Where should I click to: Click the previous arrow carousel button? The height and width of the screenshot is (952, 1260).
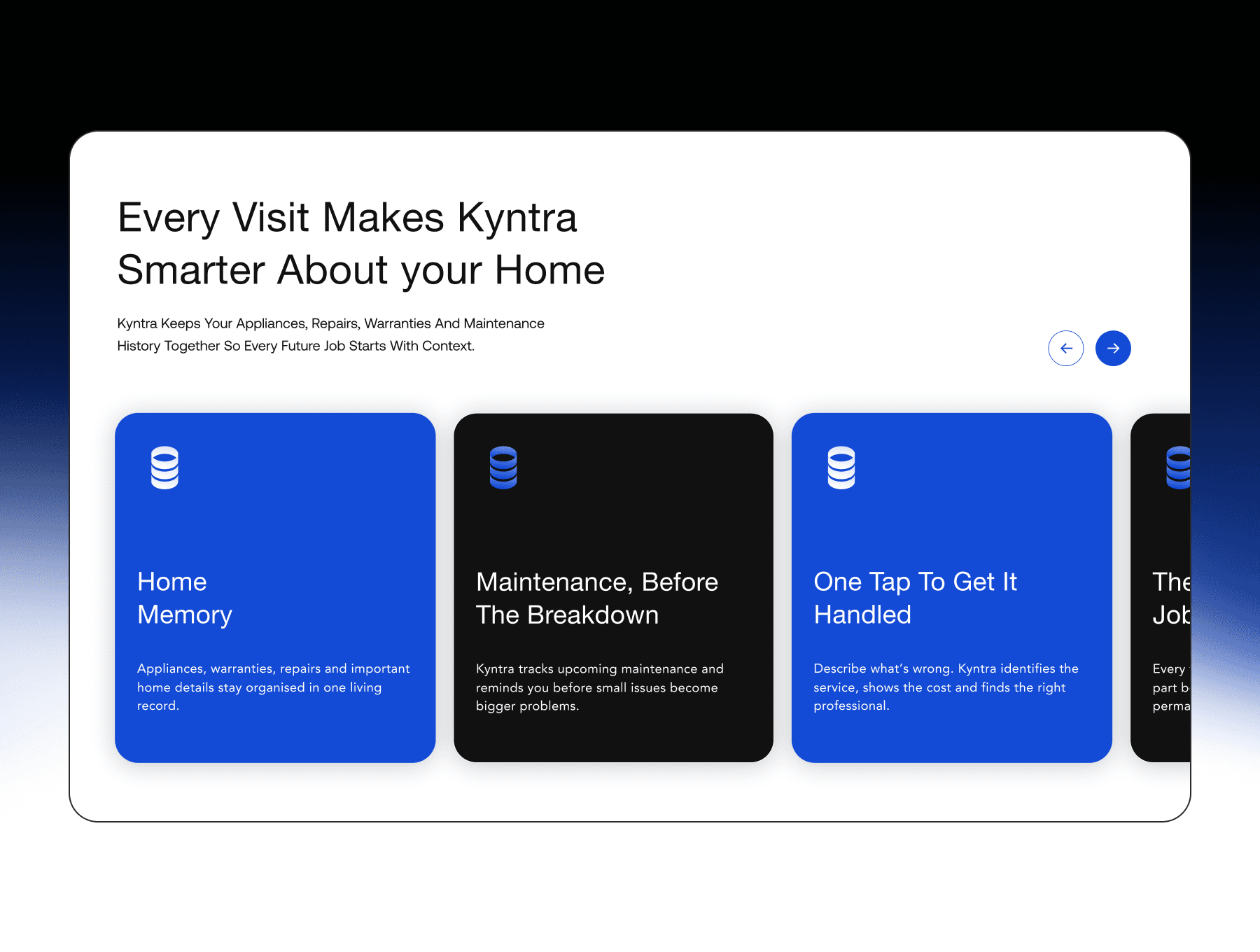1065,348
